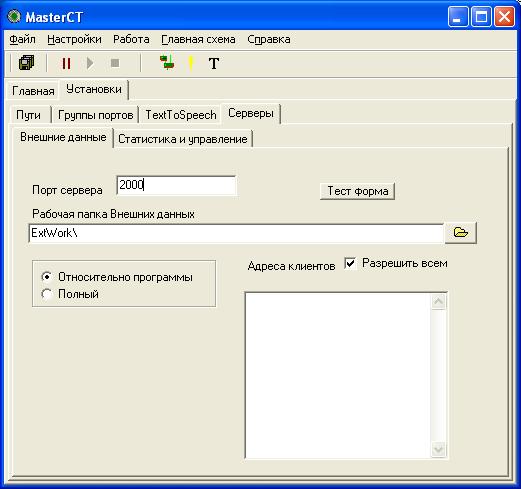Viewport: 521px width, 489px height.
Task: Select the Полный radio option
Action: [x=47, y=294]
